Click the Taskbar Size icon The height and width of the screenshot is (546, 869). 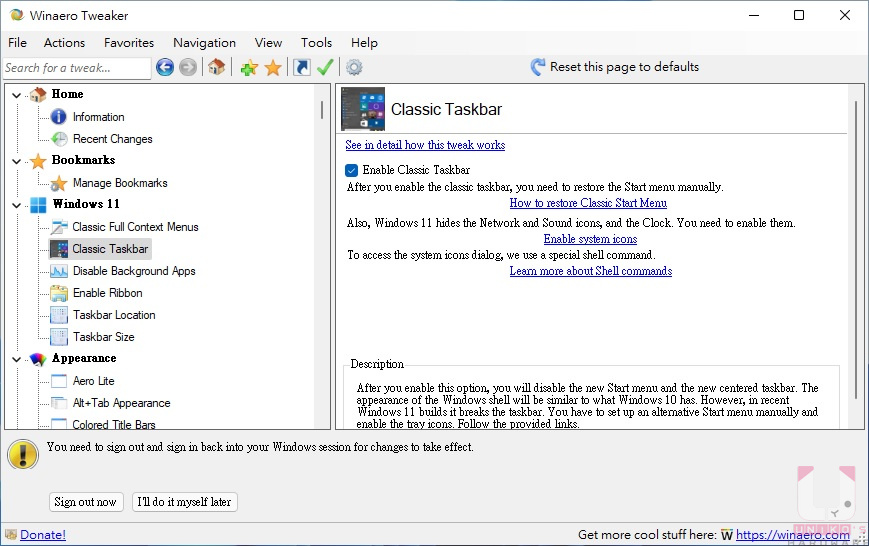59,337
